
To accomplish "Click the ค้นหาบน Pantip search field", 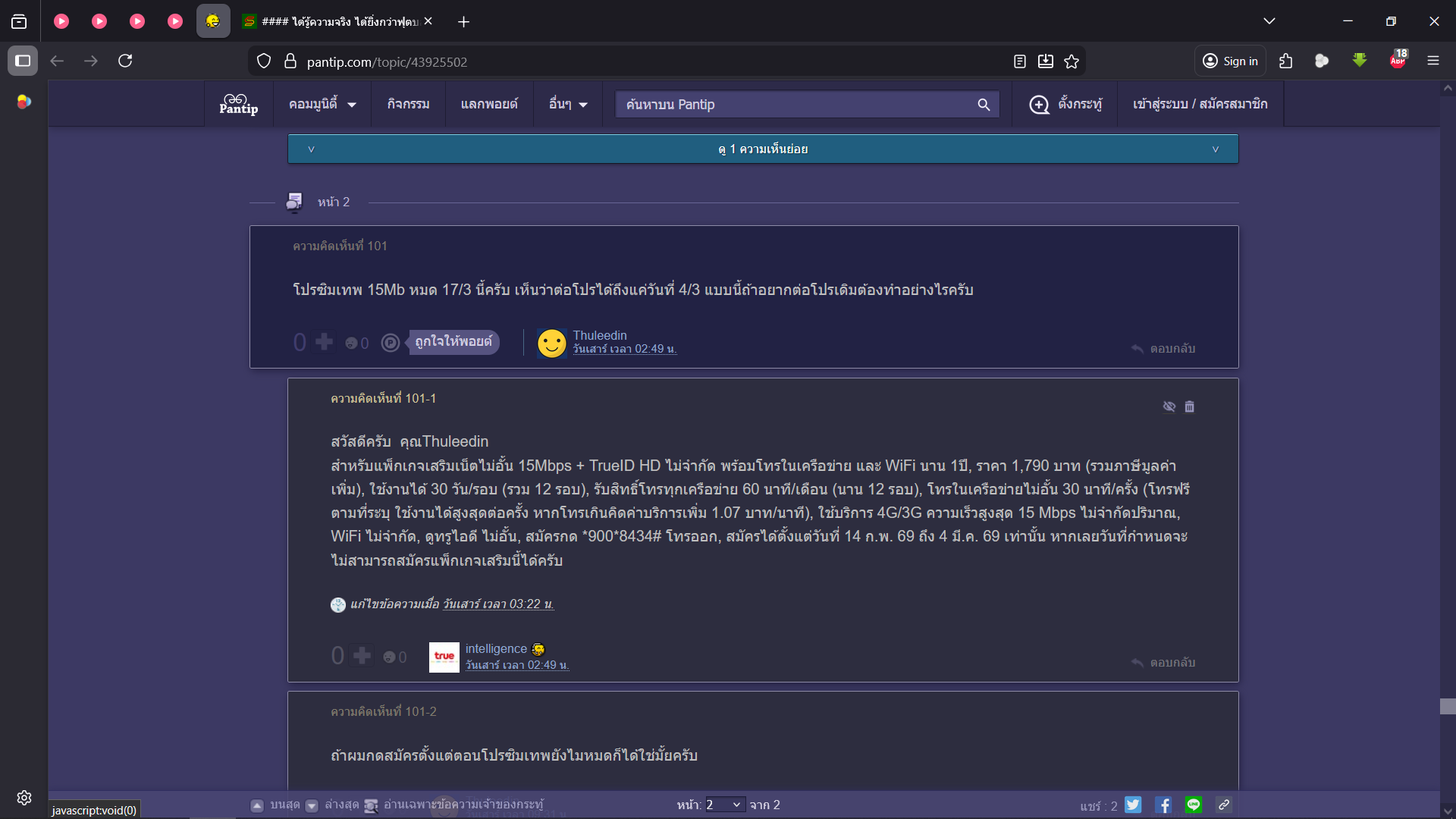I will (796, 105).
